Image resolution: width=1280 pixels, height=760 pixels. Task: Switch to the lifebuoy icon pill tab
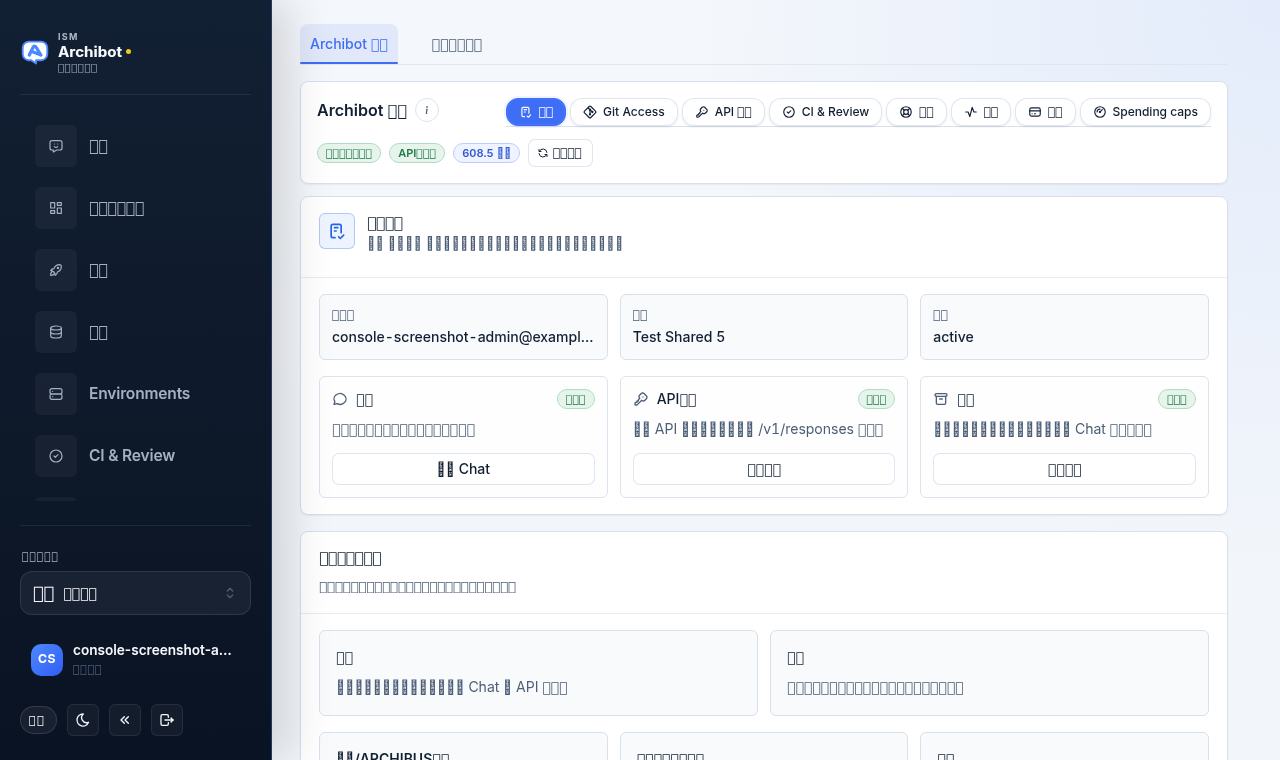pos(916,112)
